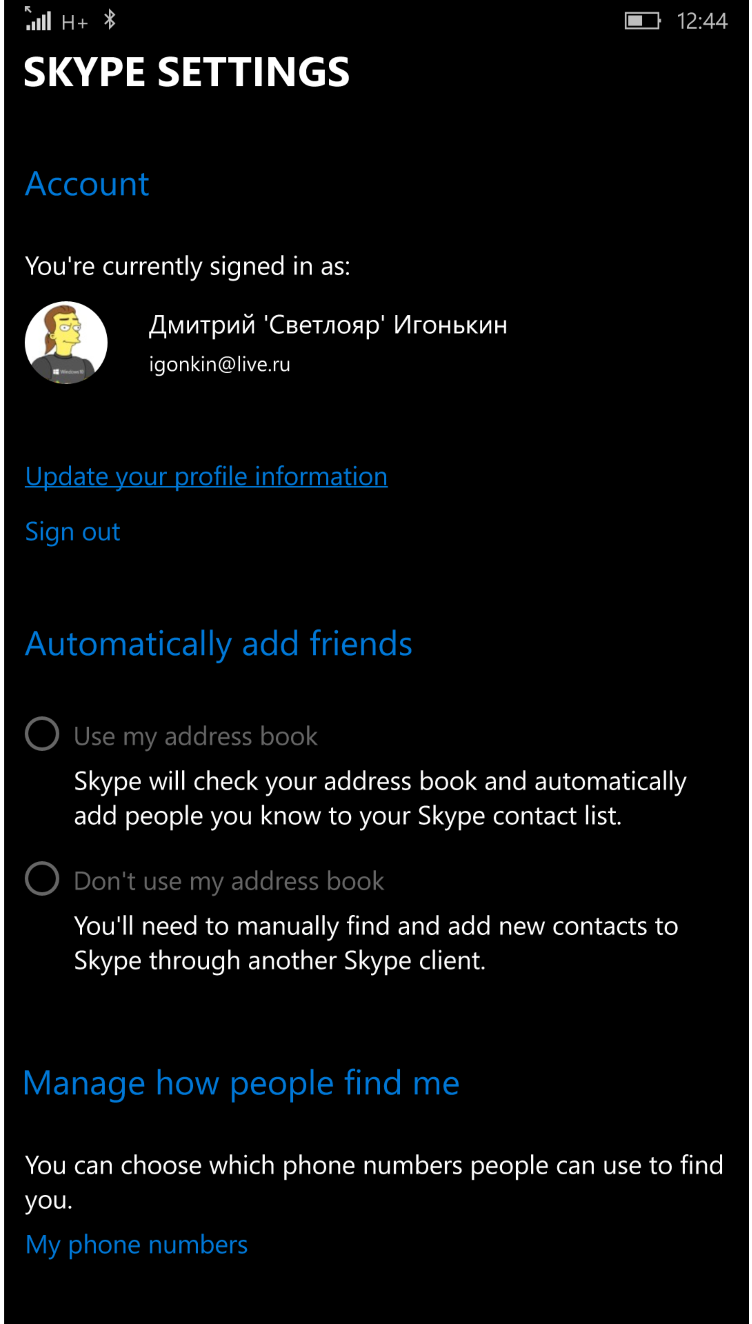Viewport: 752px width, 1324px height.
Task: Tap the SKYPE SETTINGS page title
Action: click(187, 72)
